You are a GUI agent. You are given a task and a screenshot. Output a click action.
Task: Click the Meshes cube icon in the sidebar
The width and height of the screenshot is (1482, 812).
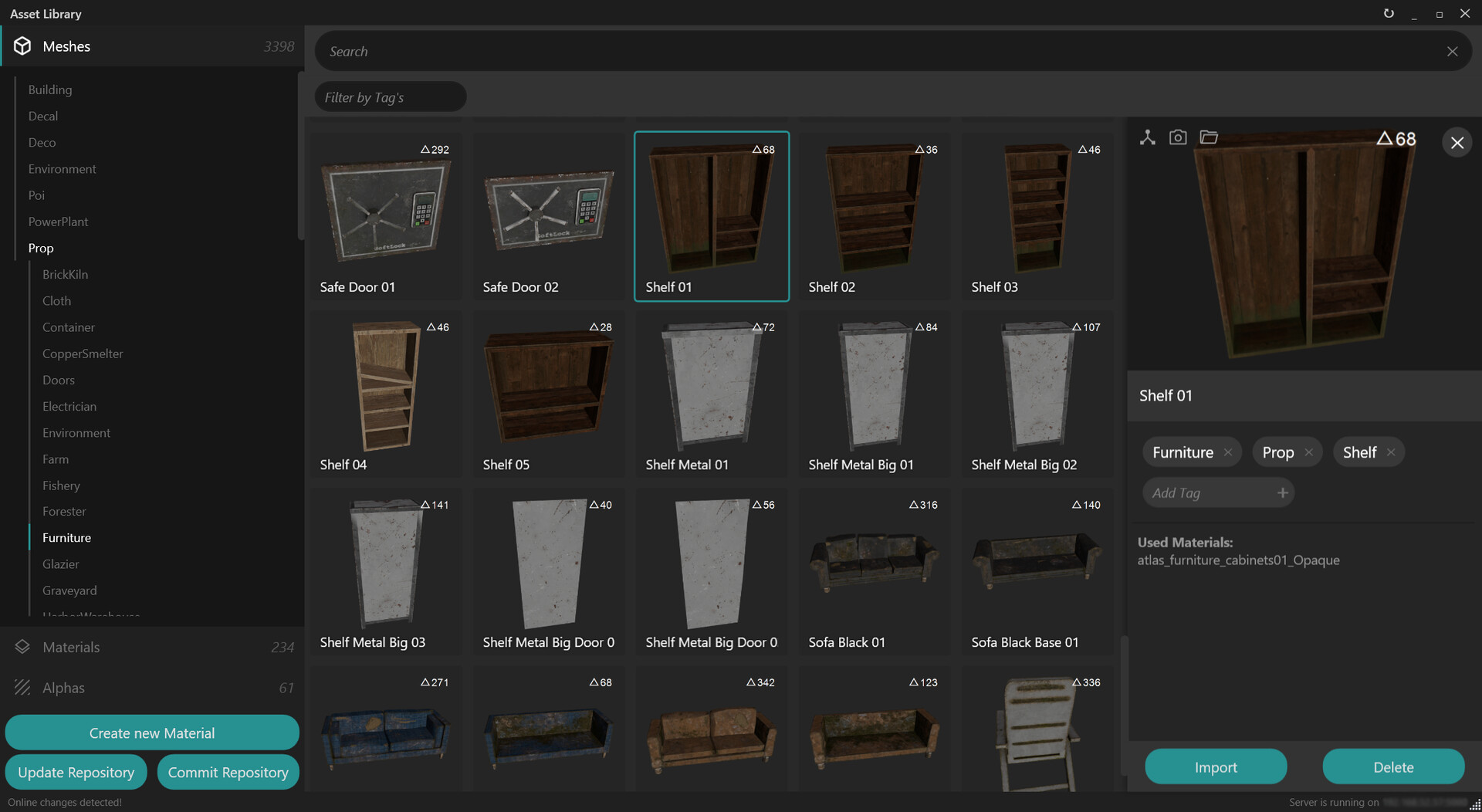tap(22, 46)
